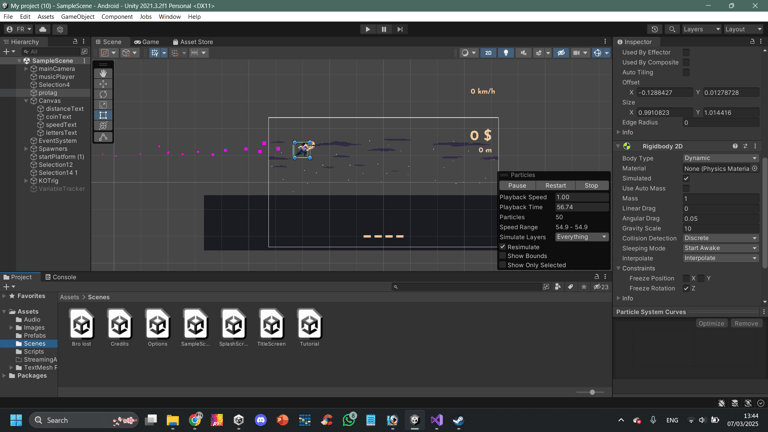Select the Hand view tool
Image resolution: width=768 pixels, height=432 pixels.
[103, 73]
